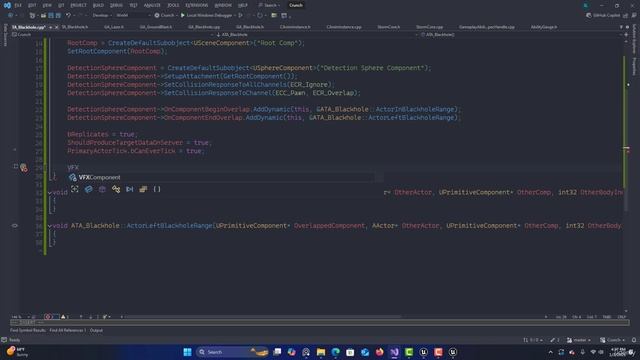Click the fifth IntelliSense filter icon

pos(129,189)
